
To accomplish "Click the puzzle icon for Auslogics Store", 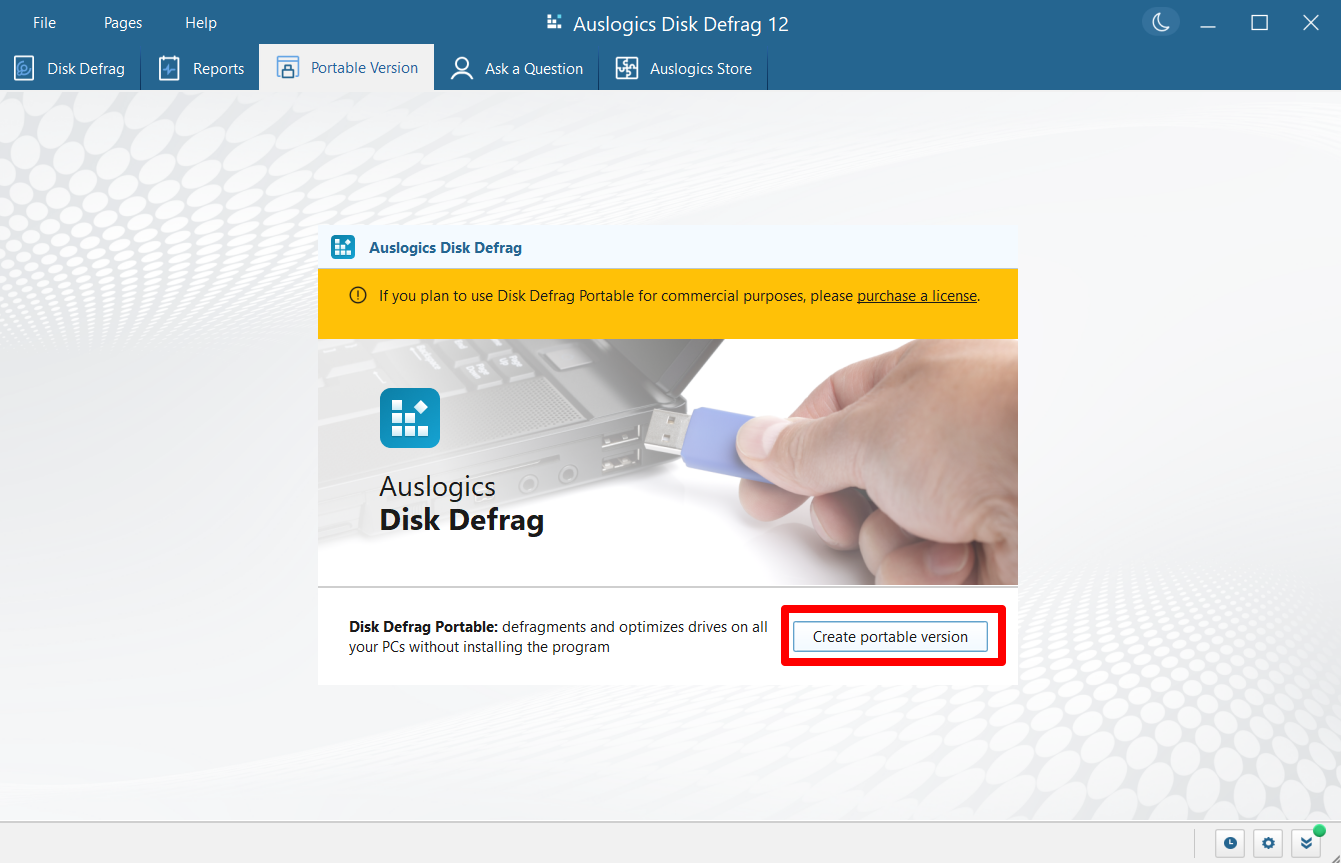I will click(626, 68).
